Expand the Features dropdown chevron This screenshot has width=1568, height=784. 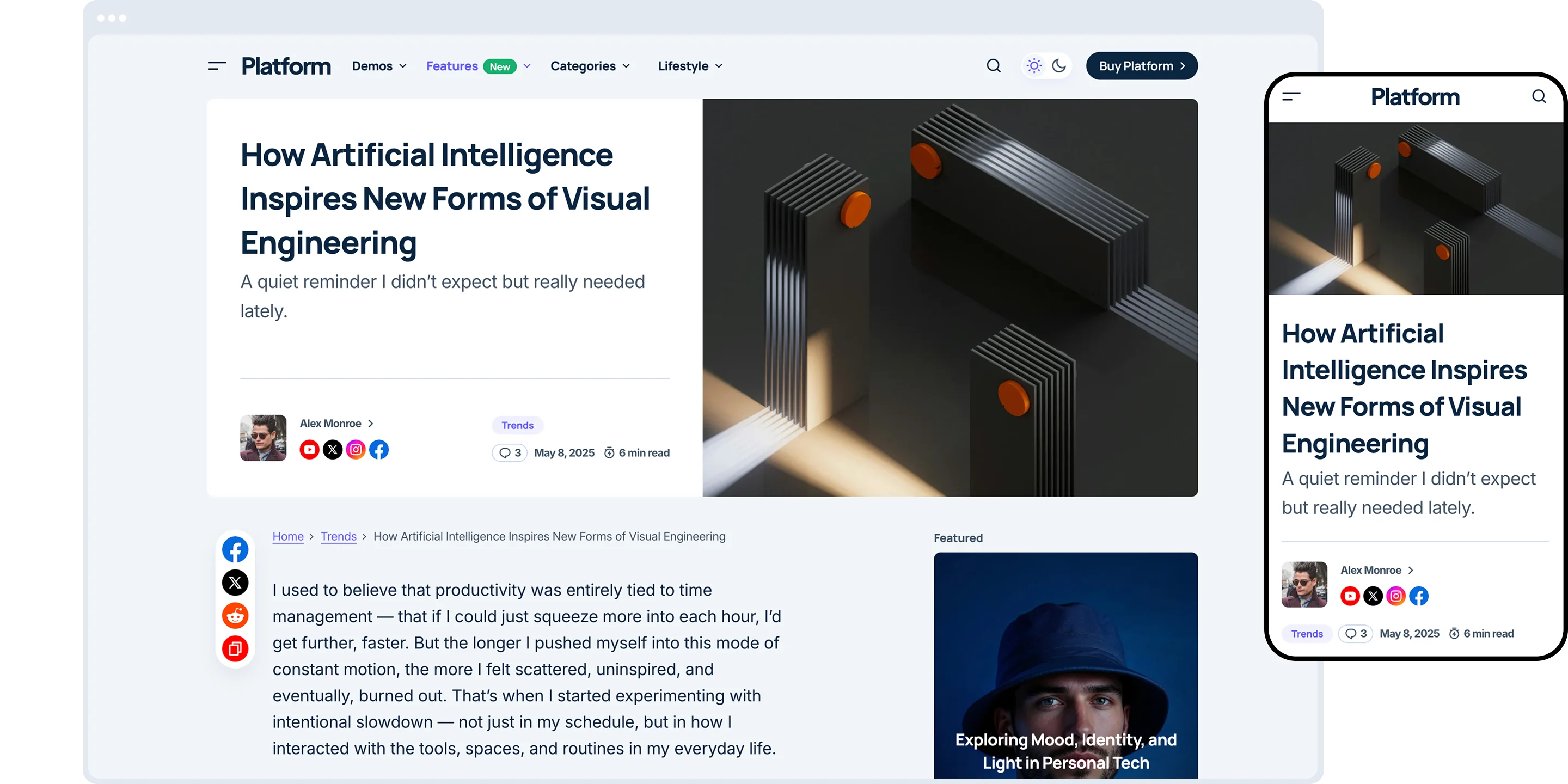tap(527, 66)
